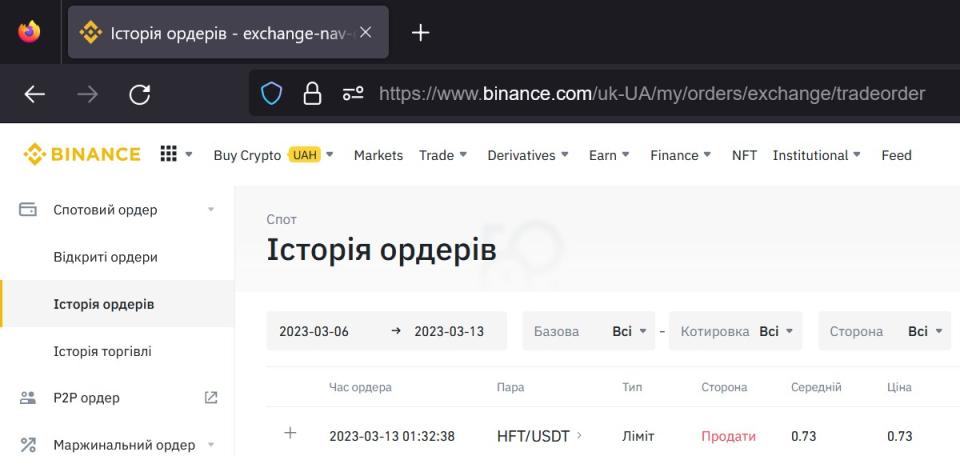The width and height of the screenshot is (960, 456).
Task: Collapse the Спотовий ордер sidebar section
Action: point(210,210)
